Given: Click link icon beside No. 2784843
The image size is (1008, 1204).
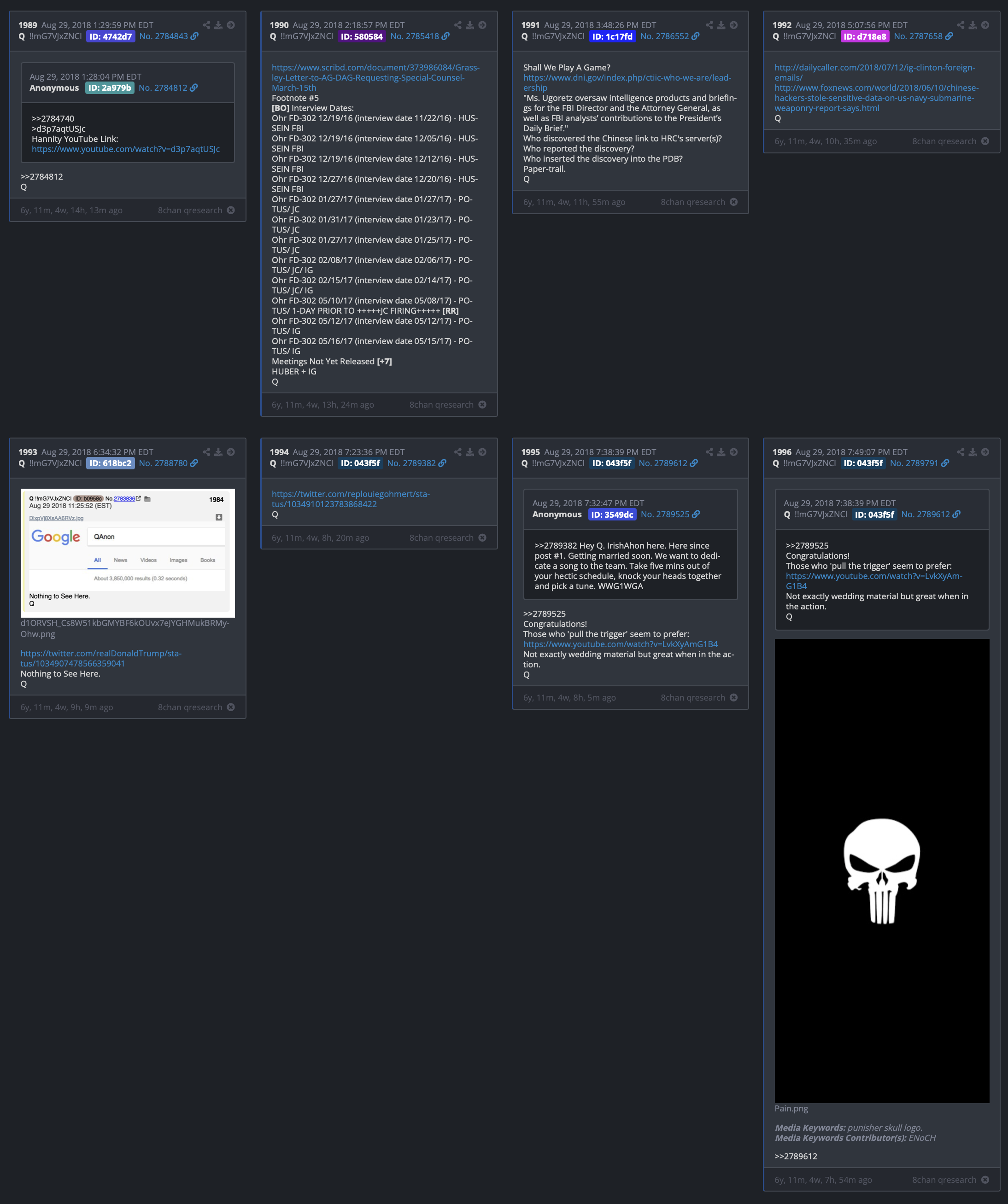Looking at the screenshot, I should click(194, 36).
